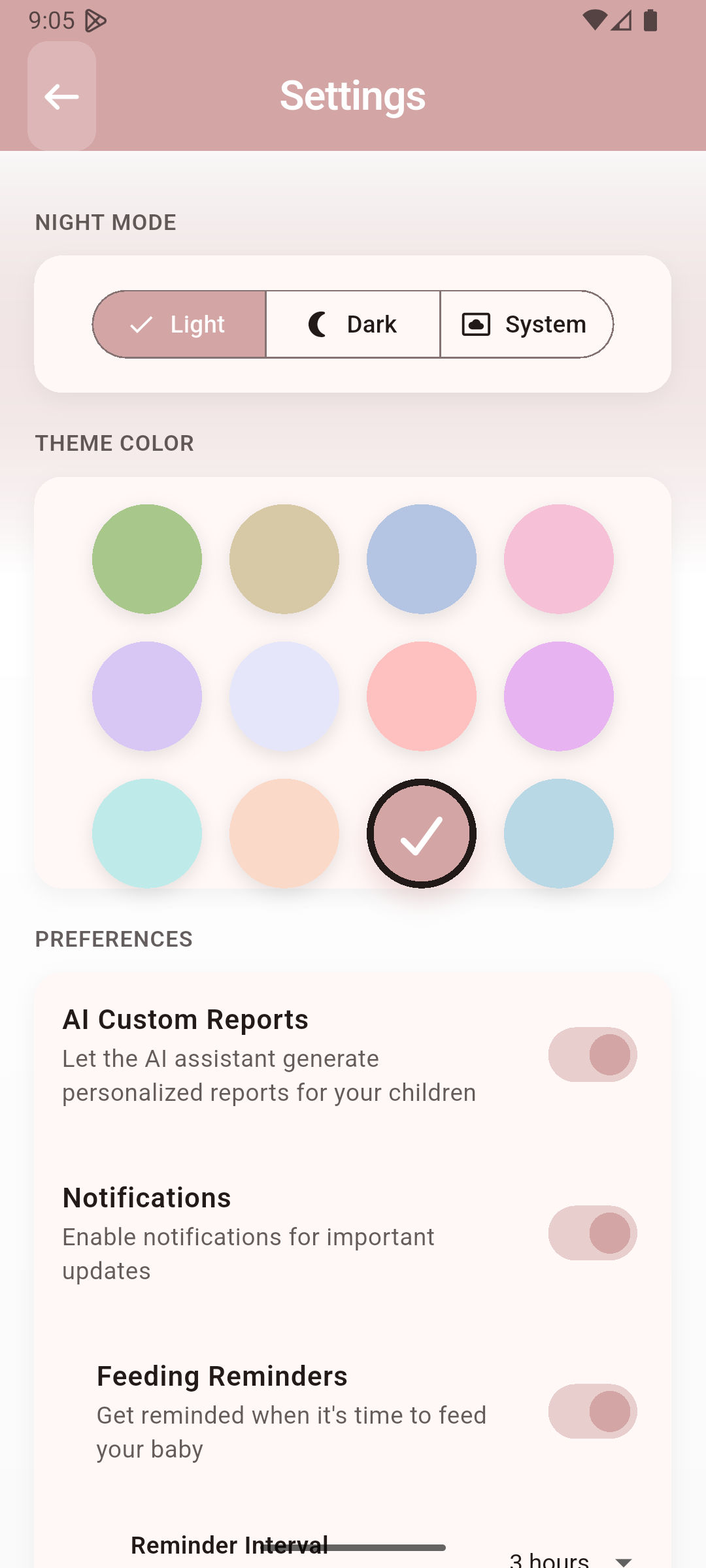Select the orchid violet theme swatch
Viewport: 706px width, 1568px height.
pyautogui.click(x=559, y=696)
